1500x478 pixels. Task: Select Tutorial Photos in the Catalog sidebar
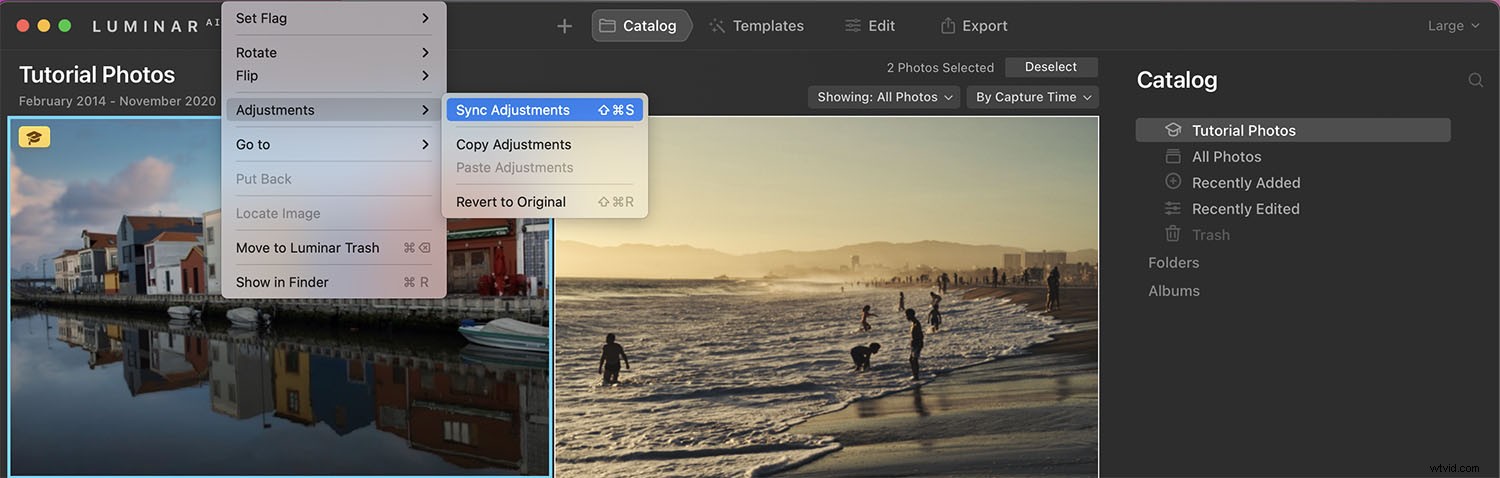pyautogui.click(x=1293, y=130)
